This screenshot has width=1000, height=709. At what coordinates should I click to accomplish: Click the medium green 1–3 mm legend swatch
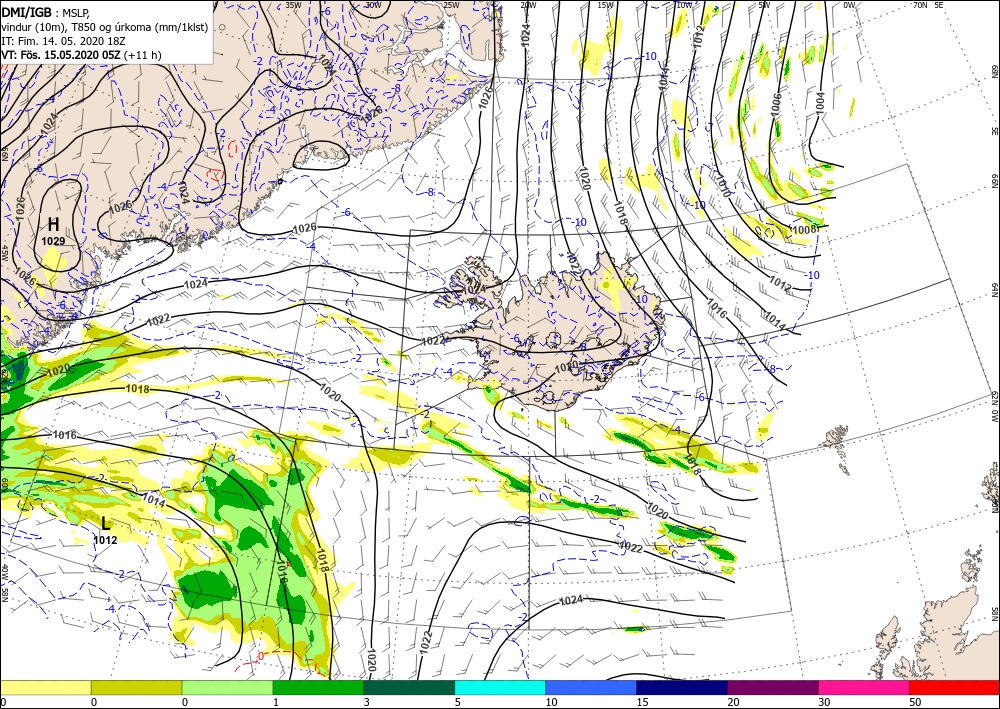pyautogui.click(x=318, y=687)
